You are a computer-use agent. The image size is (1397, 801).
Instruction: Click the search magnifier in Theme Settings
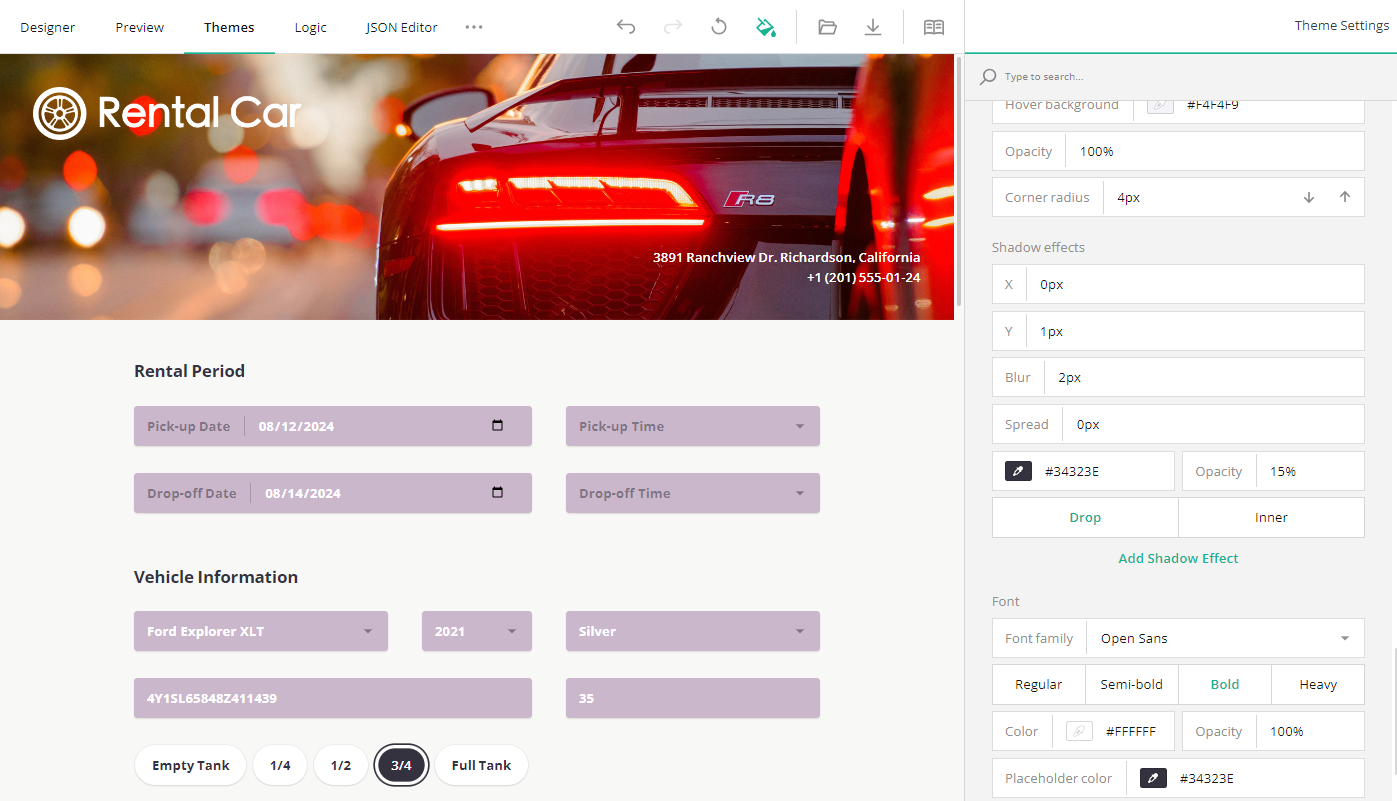coord(988,76)
